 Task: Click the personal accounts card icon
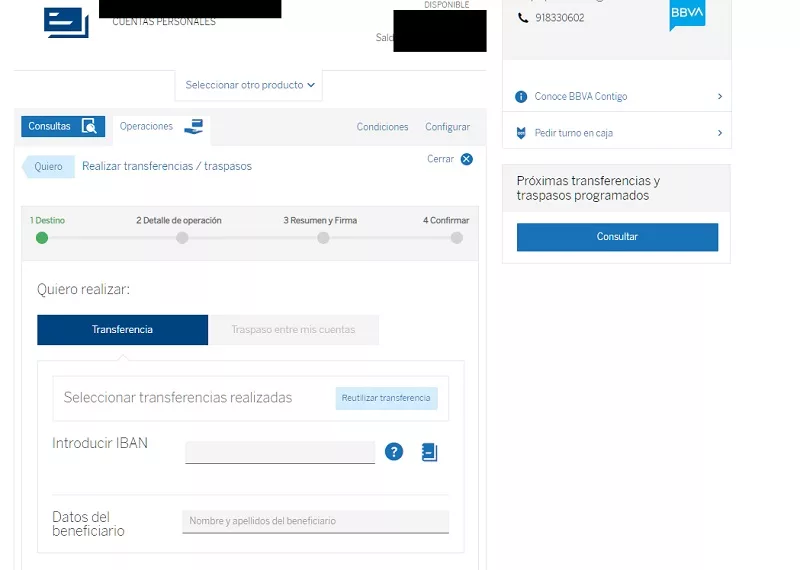(x=66, y=21)
